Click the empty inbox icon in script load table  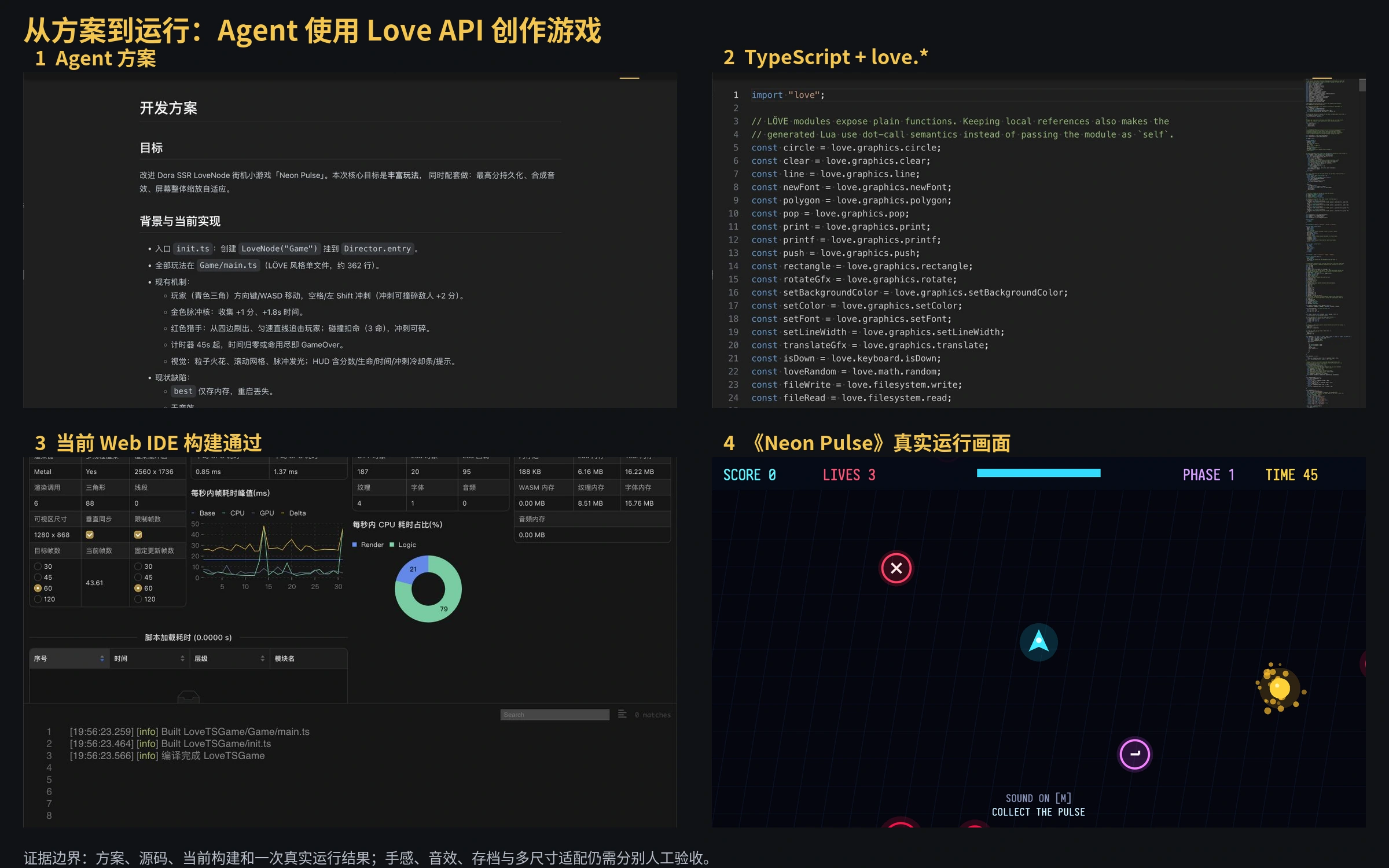point(188,697)
